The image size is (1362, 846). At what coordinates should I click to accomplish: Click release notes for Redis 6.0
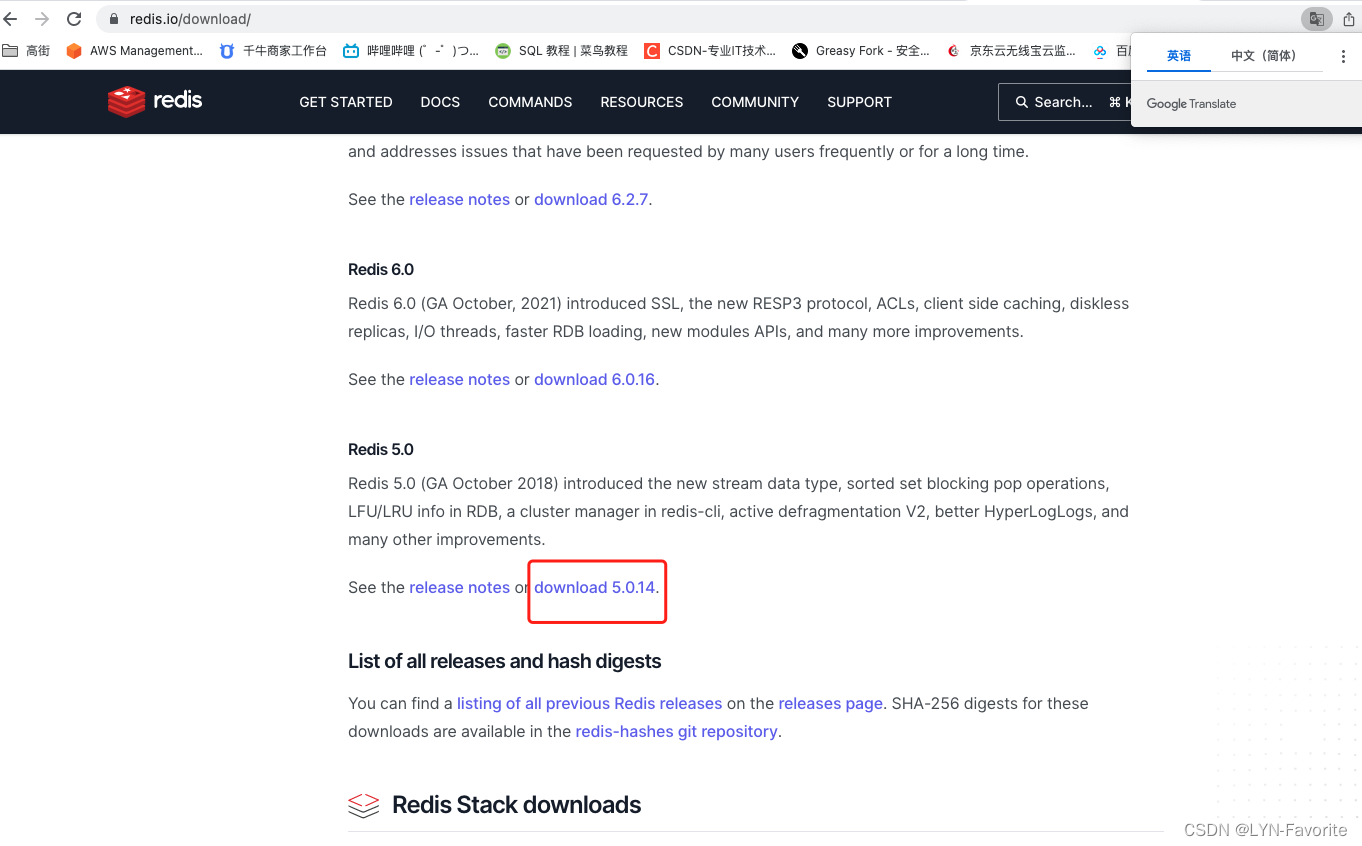click(459, 379)
